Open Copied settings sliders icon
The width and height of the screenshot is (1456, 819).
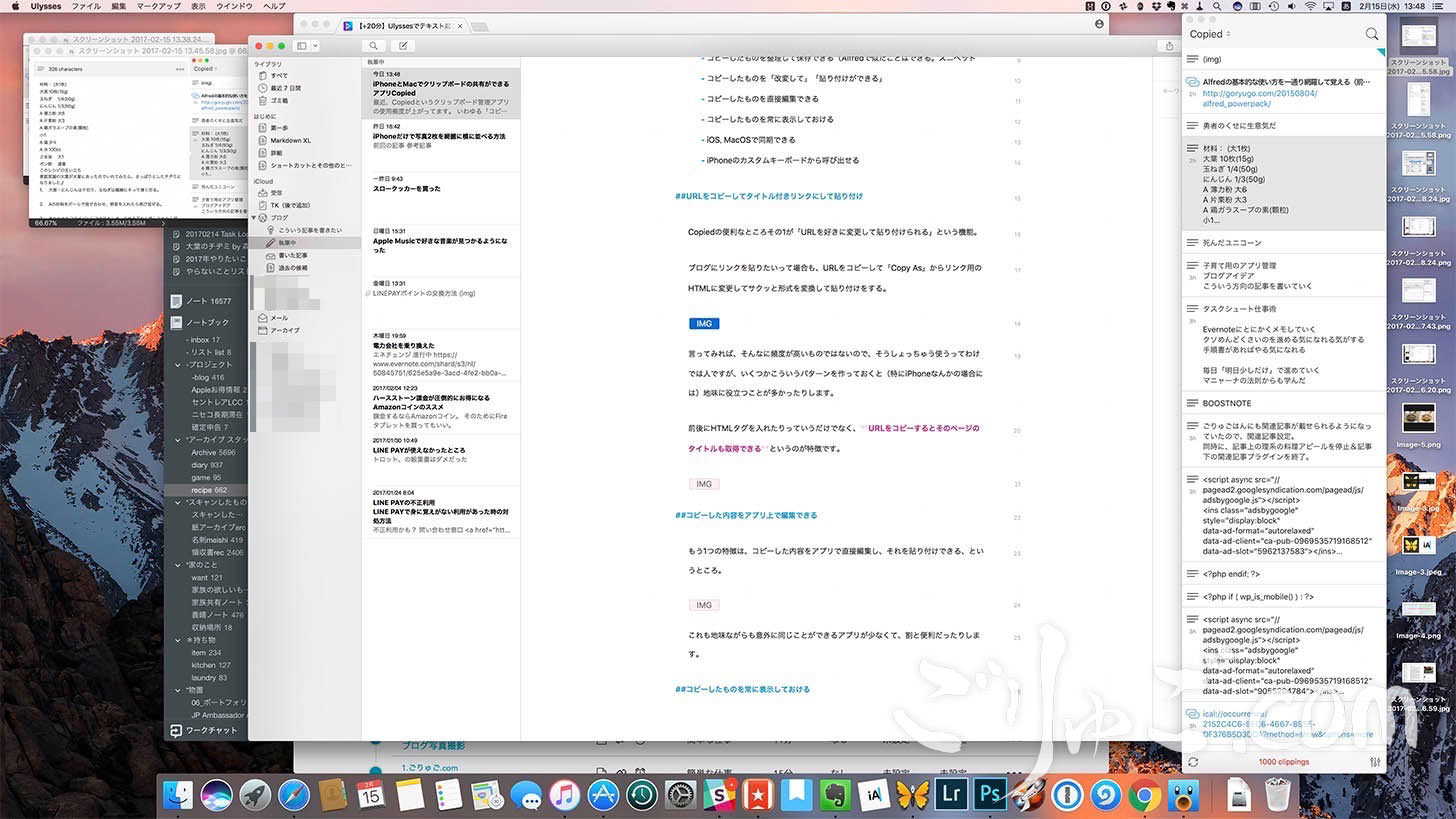[1374, 762]
